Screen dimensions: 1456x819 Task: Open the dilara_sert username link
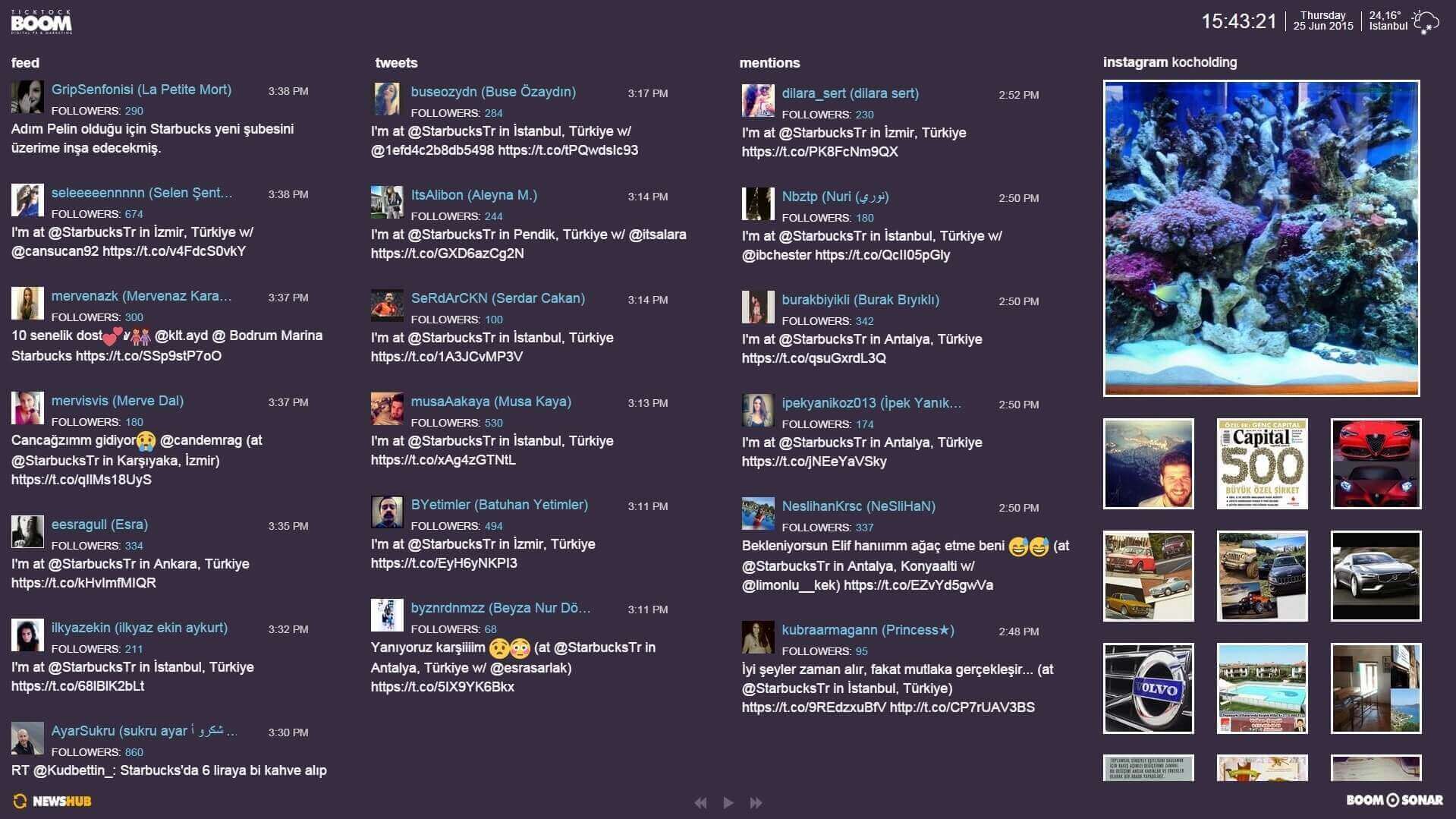tap(851, 93)
